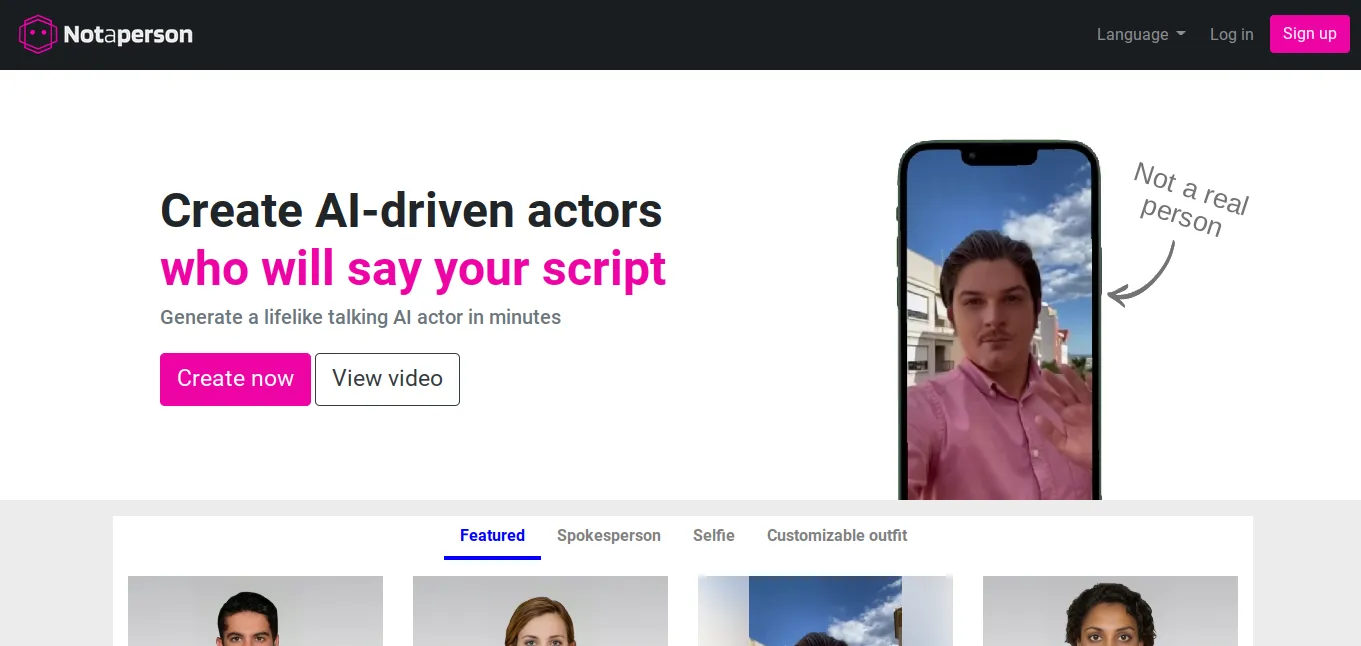Viewport: 1361px width, 646px height.
Task: Select the dark-haired male actor thumbnail
Action: [255, 610]
